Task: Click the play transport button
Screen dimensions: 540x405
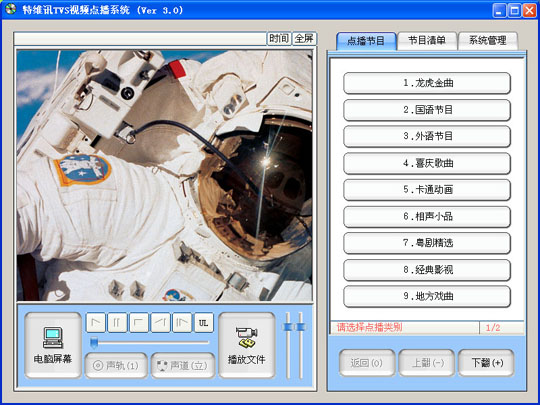Action: 96,323
